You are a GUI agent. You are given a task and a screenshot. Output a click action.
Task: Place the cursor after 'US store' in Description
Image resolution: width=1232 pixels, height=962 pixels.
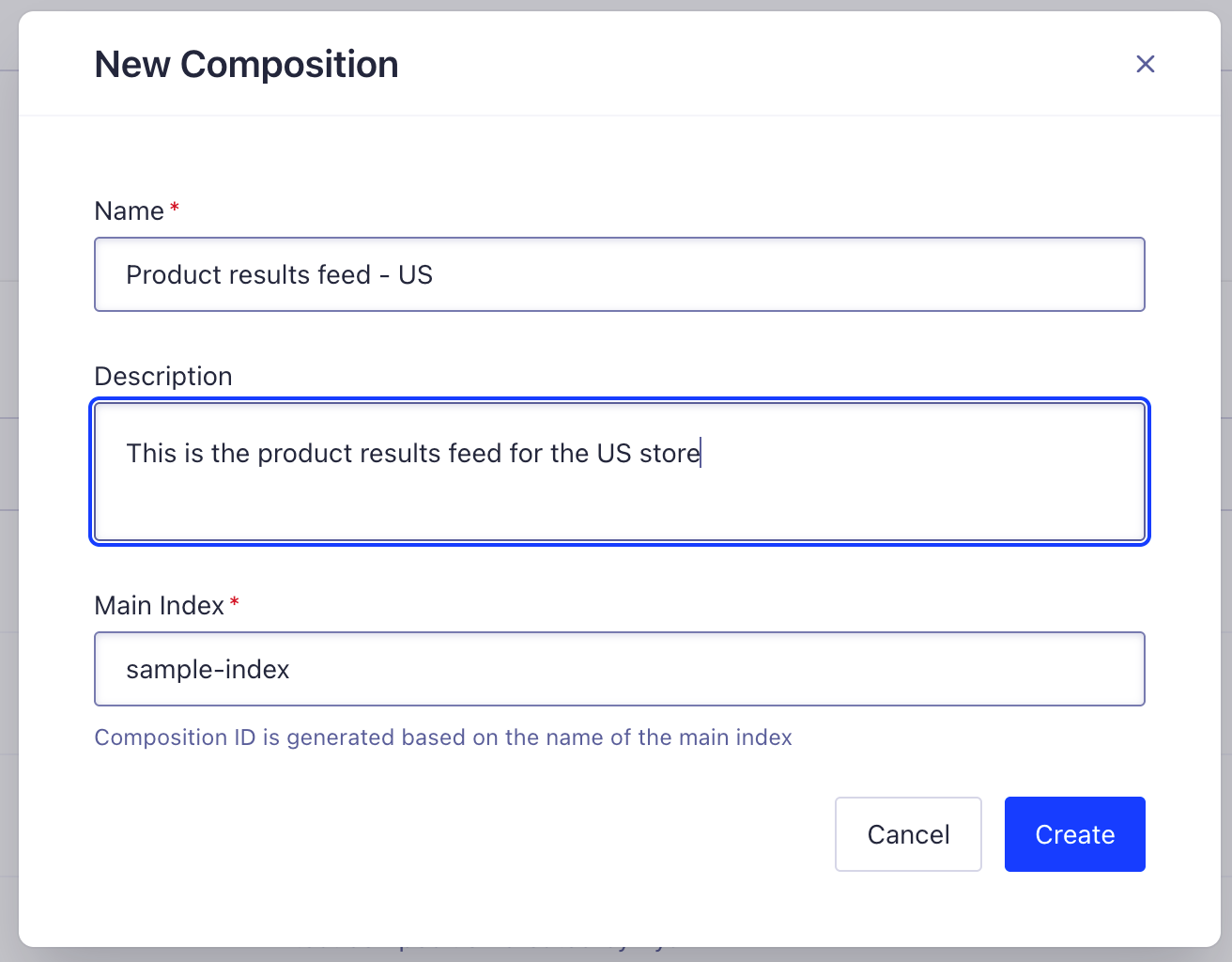tap(701, 453)
